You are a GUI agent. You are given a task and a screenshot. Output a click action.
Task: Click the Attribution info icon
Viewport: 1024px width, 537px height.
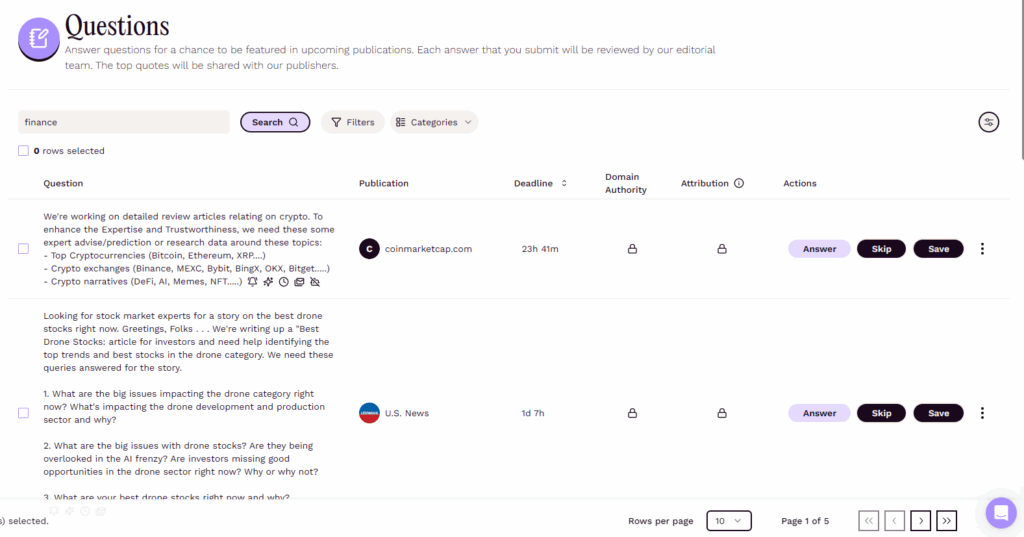click(739, 183)
